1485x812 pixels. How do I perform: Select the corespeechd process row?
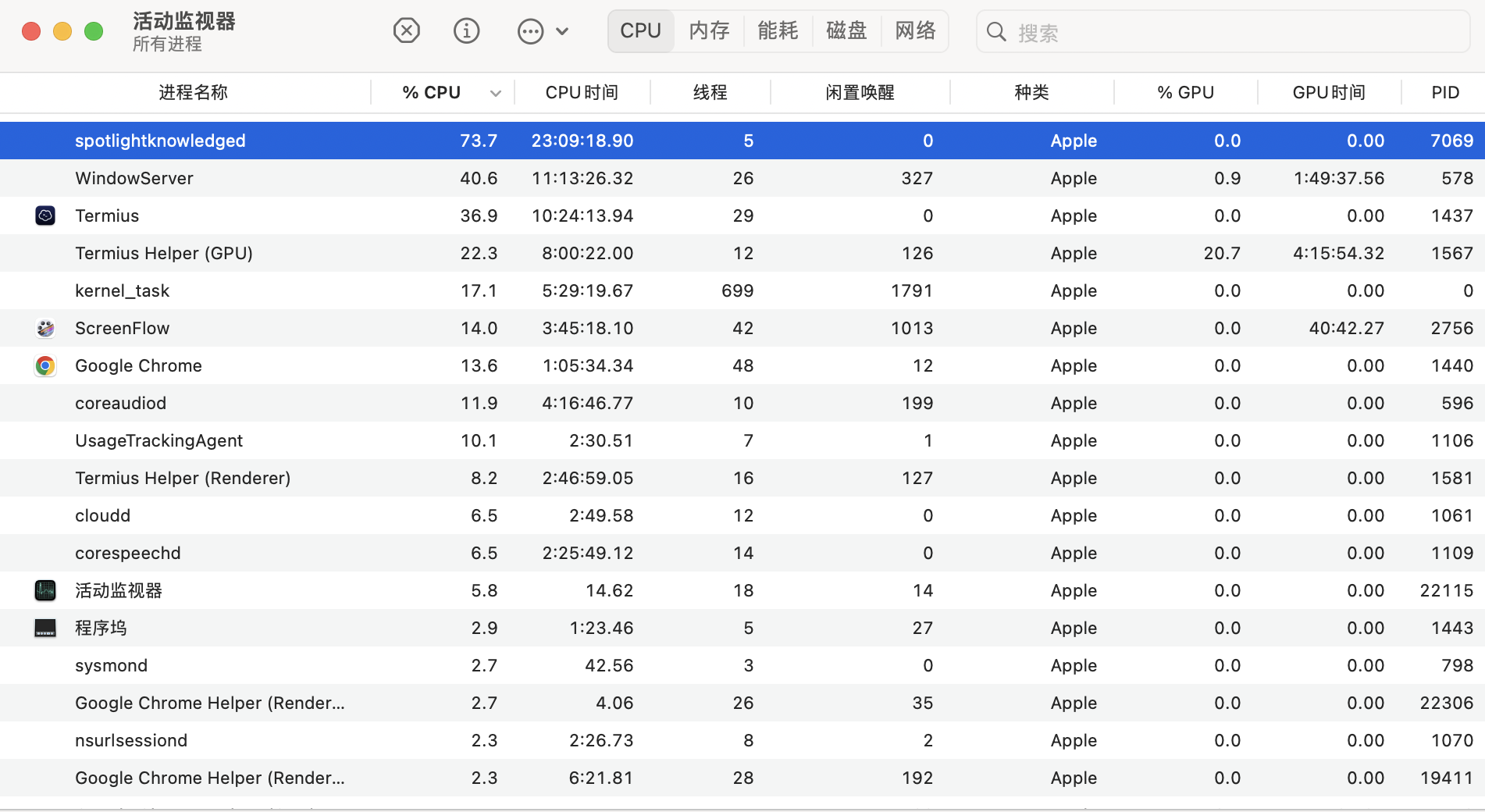[x=742, y=553]
